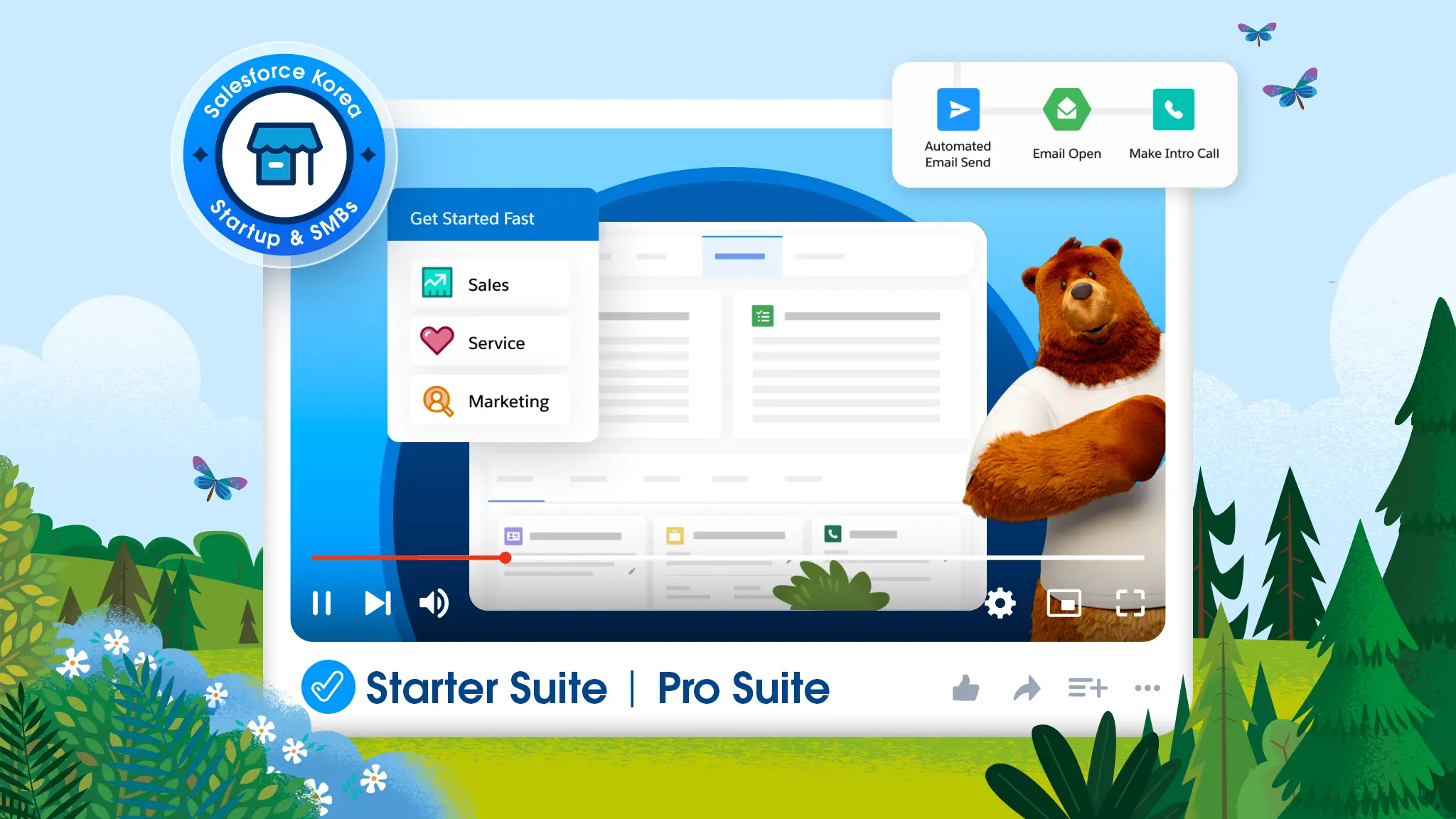Enter fullscreen mode
This screenshot has width=1456, height=819.
click(1130, 603)
